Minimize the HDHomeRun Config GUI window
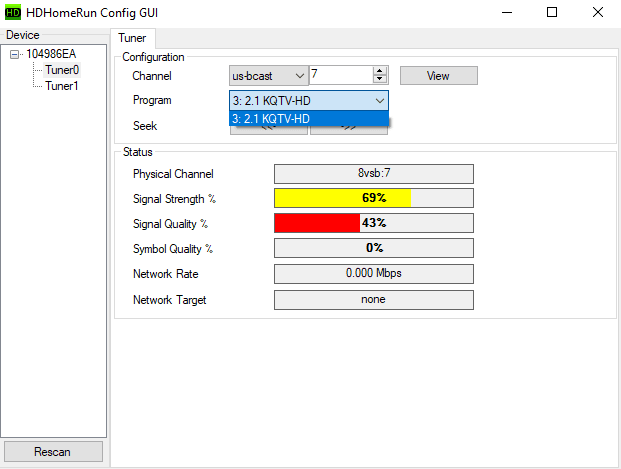Viewport: 621px width, 469px height. click(x=507, y=13)
